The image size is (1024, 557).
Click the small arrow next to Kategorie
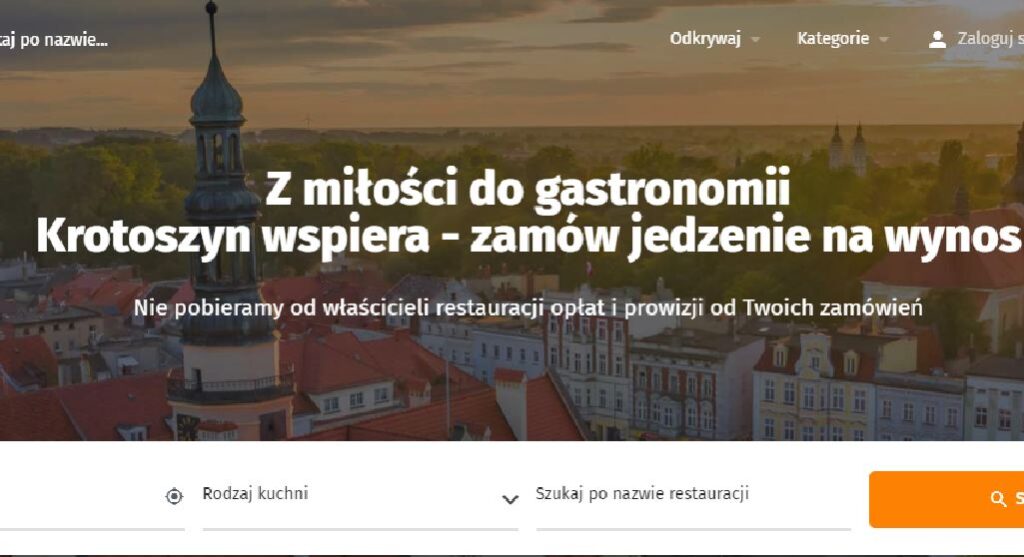coord(884,40)
